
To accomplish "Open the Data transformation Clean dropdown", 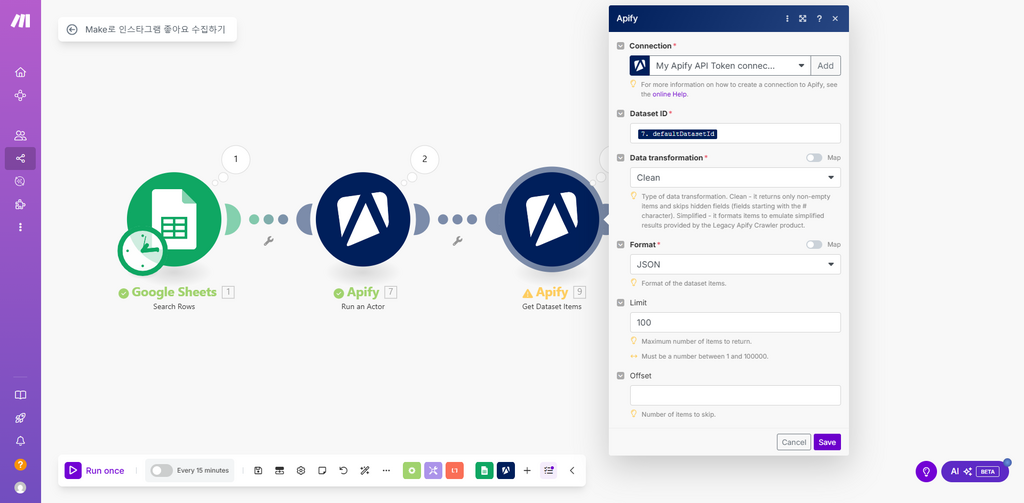I will [x=735, y=178].
